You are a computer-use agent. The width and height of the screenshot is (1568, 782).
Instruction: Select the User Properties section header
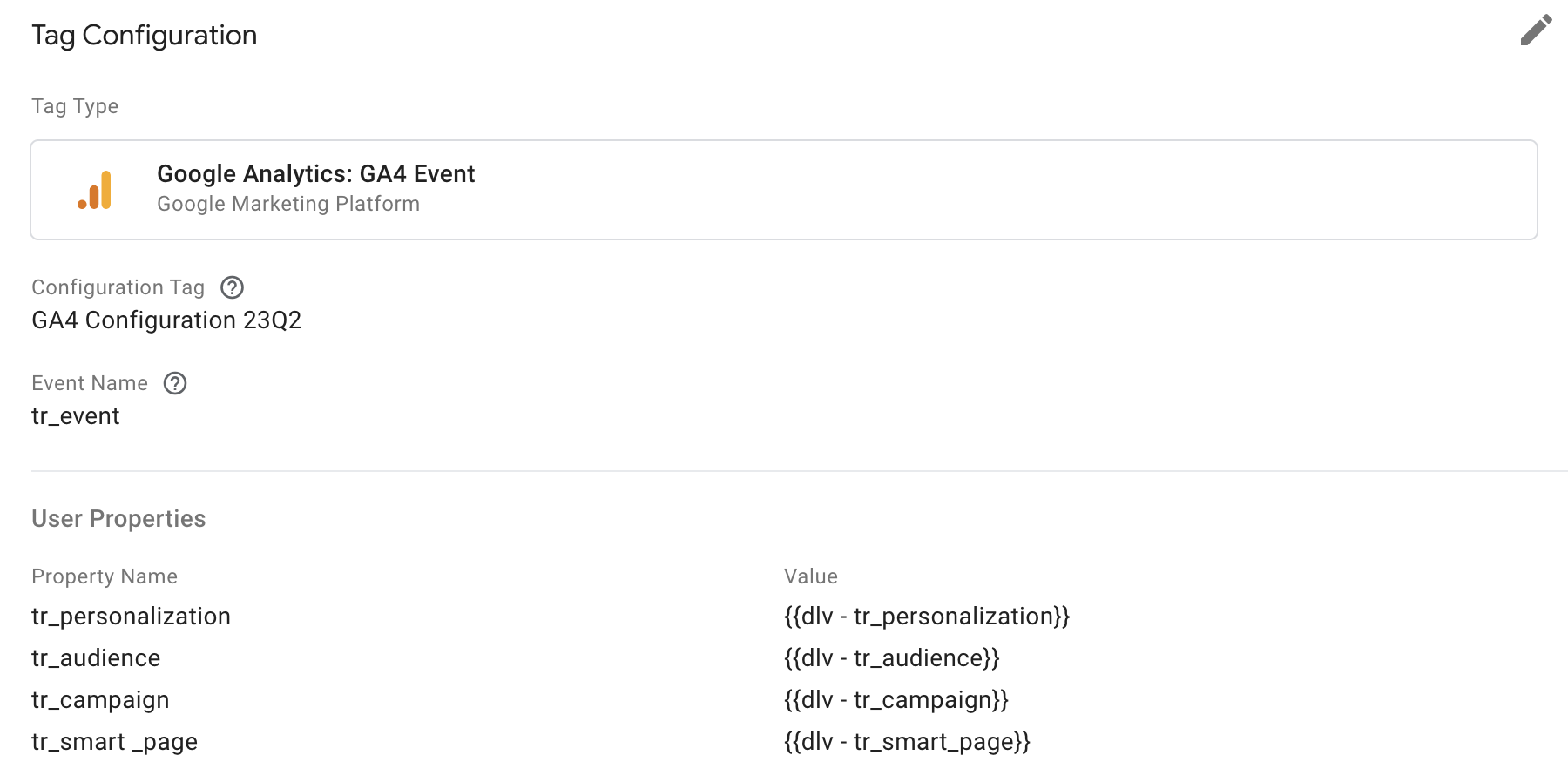tap(118, 518)
